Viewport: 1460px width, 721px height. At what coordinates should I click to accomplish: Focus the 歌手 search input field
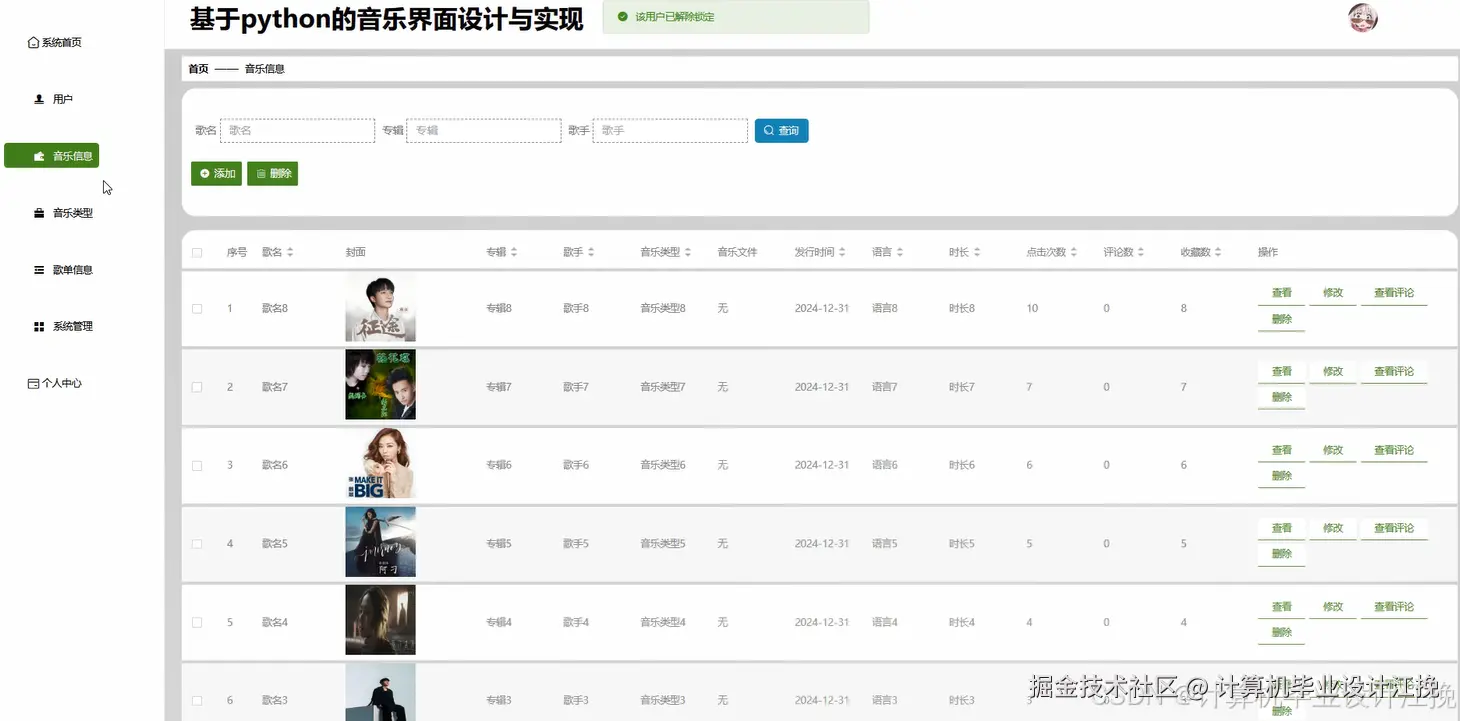[670, 131]
